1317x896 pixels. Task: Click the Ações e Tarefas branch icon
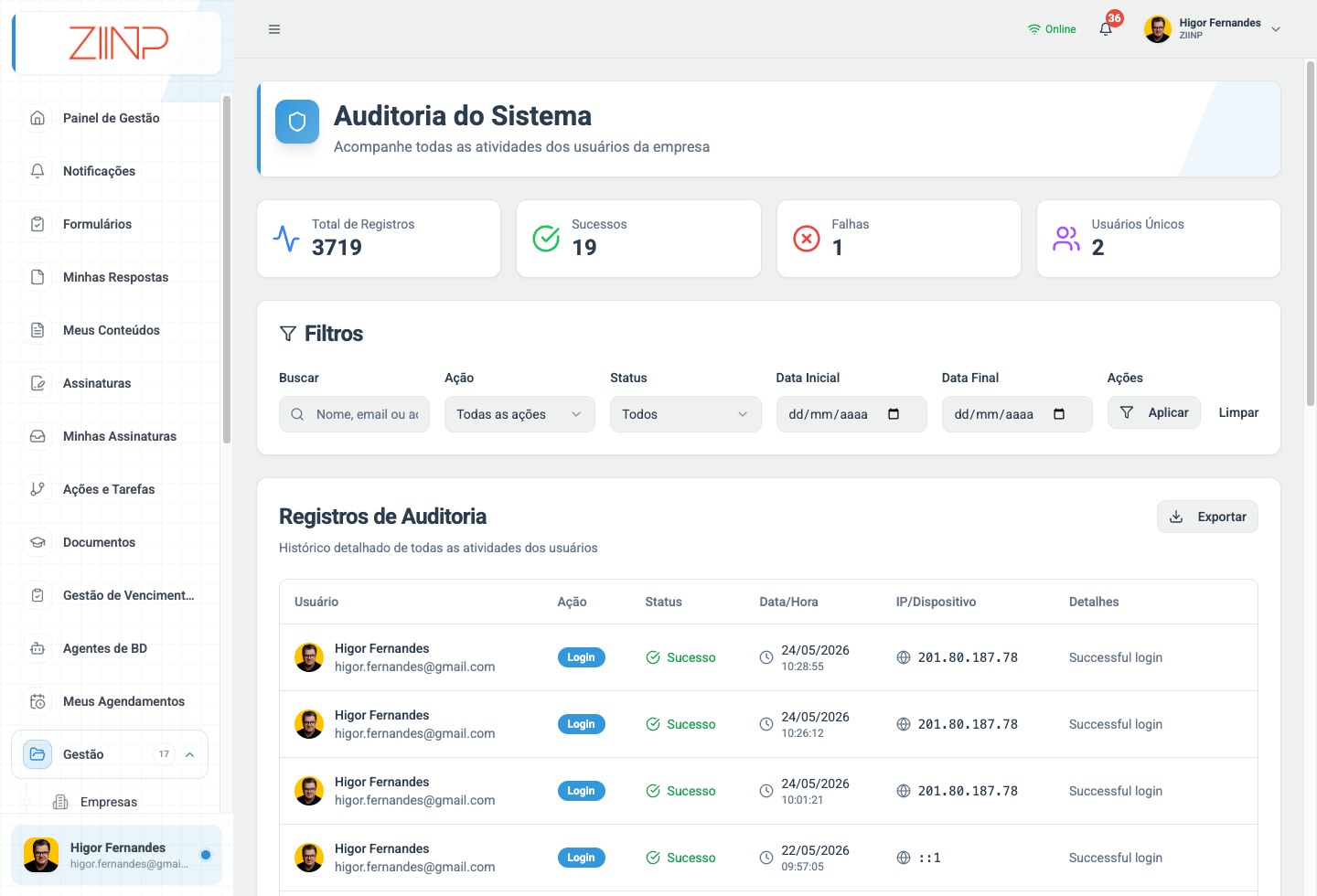click(x=37, y=489)
